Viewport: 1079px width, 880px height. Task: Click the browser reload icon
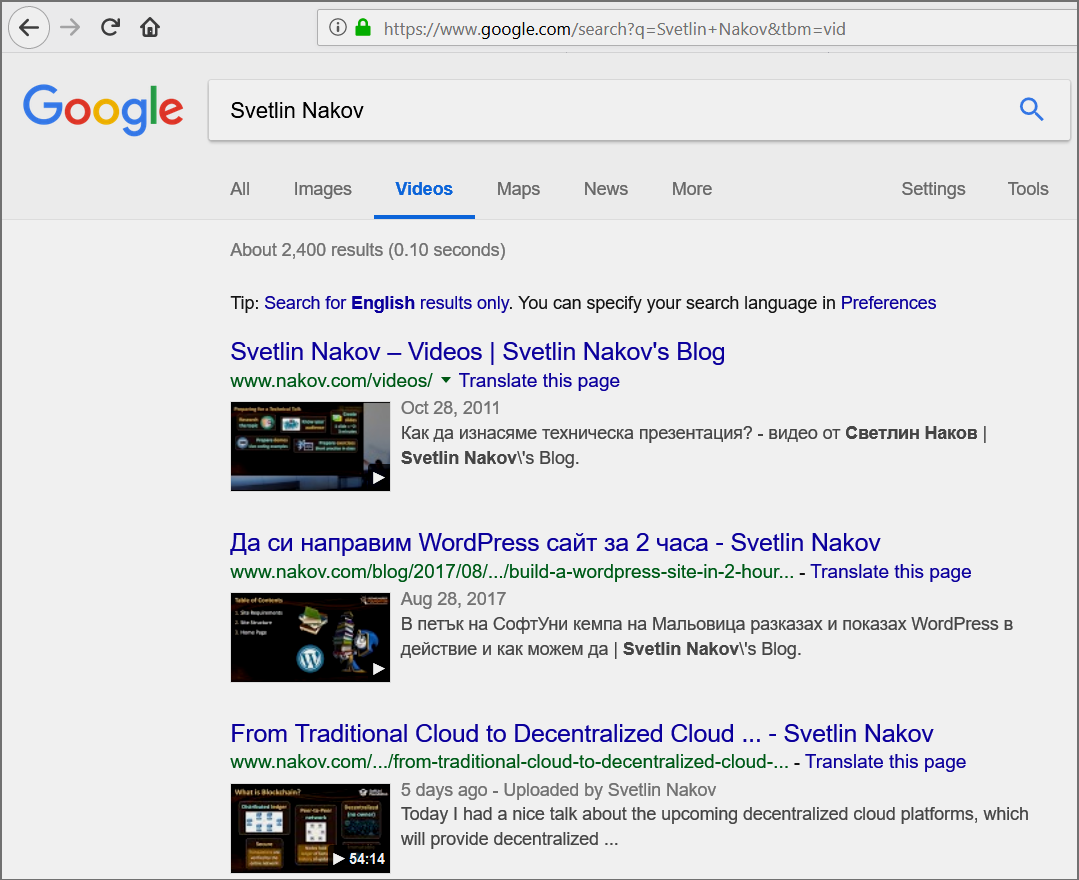(110, 27)
